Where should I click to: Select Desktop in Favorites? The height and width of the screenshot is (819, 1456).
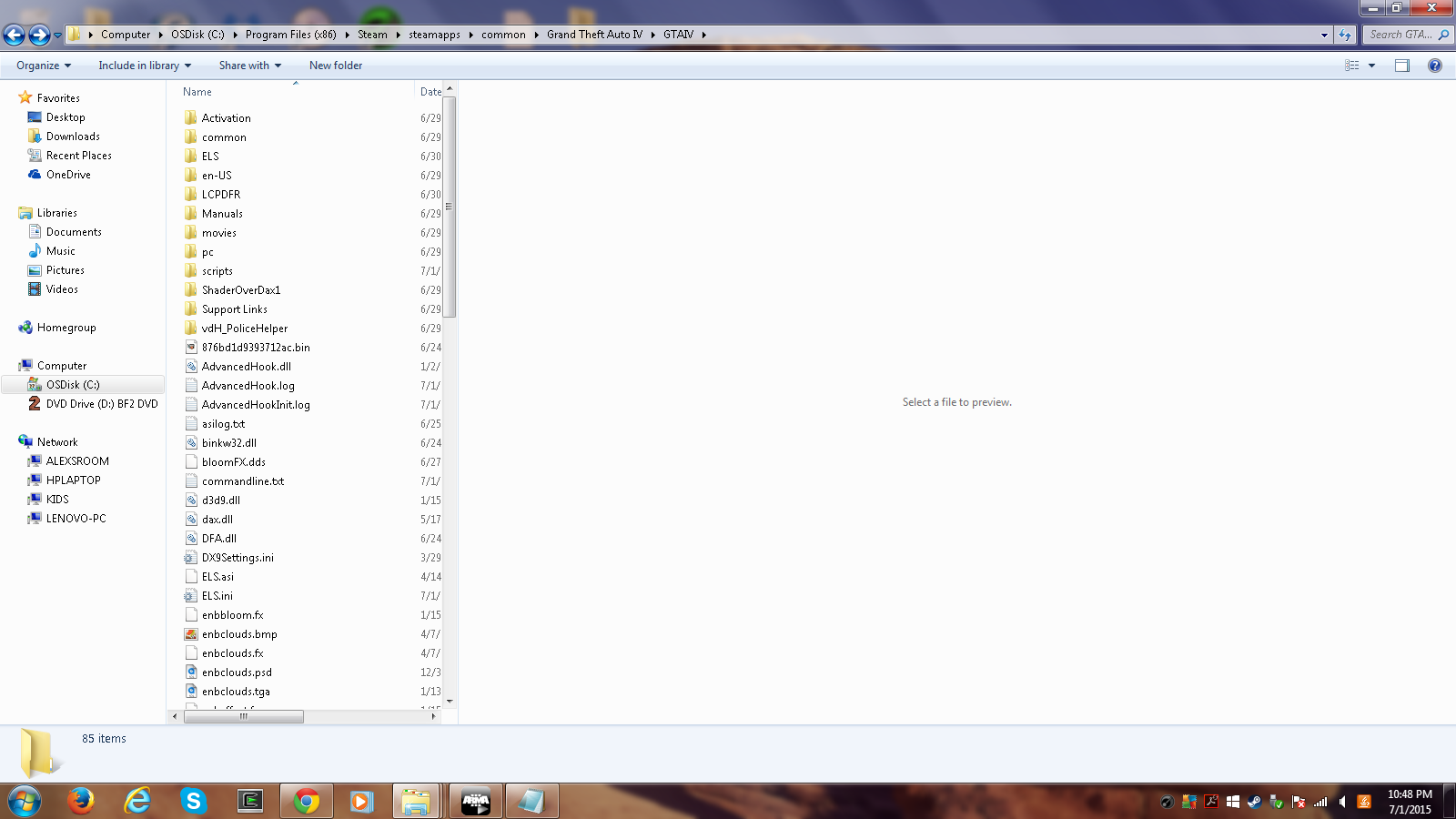(66, 117)
